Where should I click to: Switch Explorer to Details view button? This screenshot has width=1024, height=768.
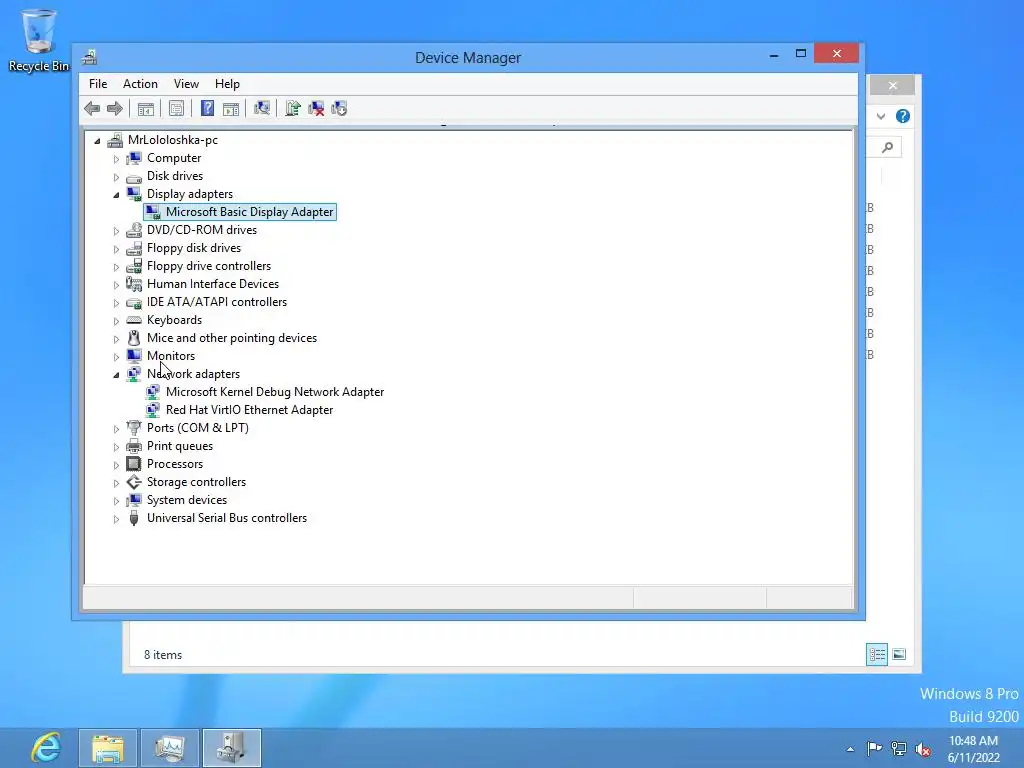(877, 654)
